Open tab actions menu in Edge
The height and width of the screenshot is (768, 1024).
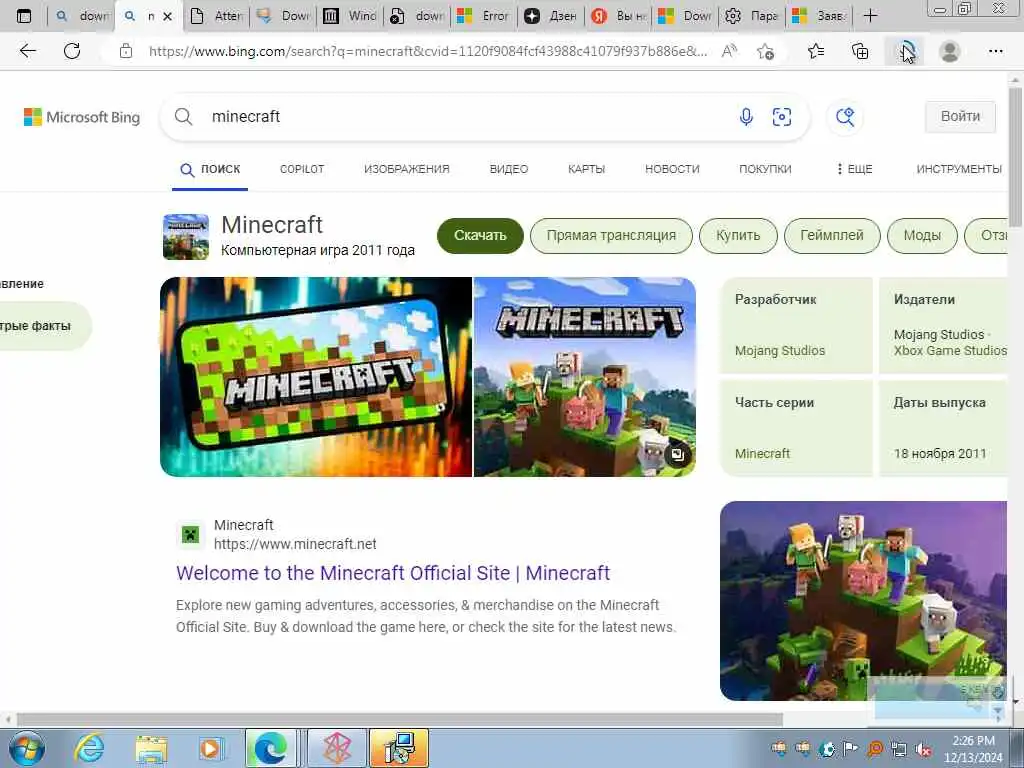tap(24, 16)
